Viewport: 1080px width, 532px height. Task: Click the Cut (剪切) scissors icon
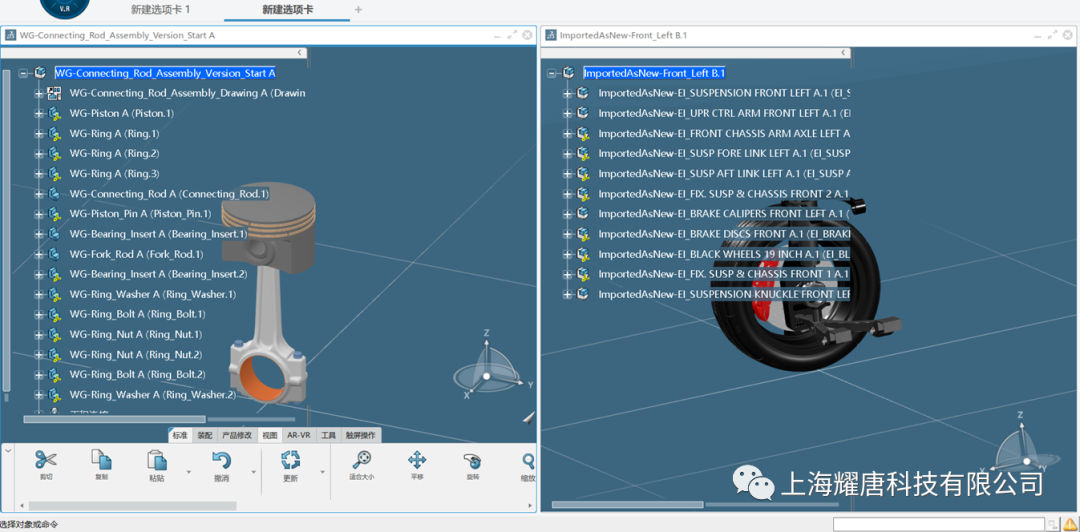[45, 460]
